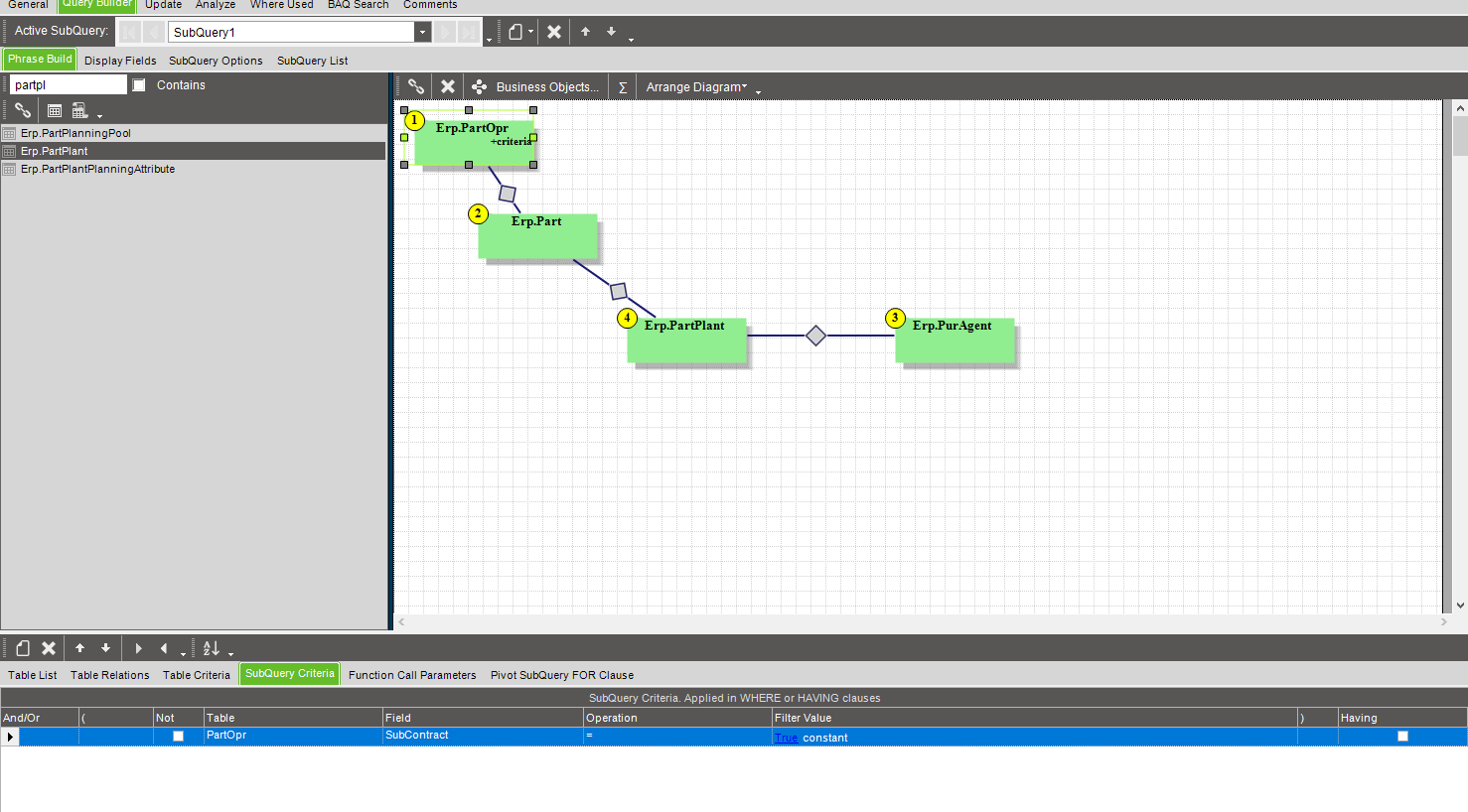Click the row selector arrow of the criteria row

pyautogui.click(x=10, y=737)
